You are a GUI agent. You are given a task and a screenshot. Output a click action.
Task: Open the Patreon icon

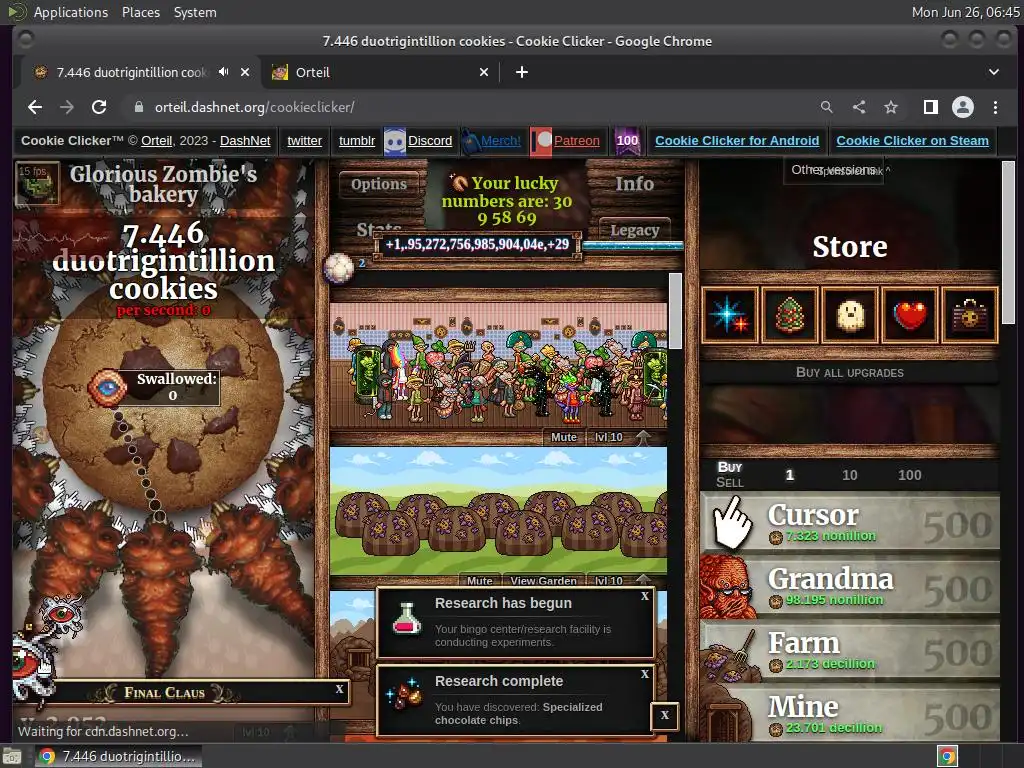pyautogui.click(x=541, y=141)
